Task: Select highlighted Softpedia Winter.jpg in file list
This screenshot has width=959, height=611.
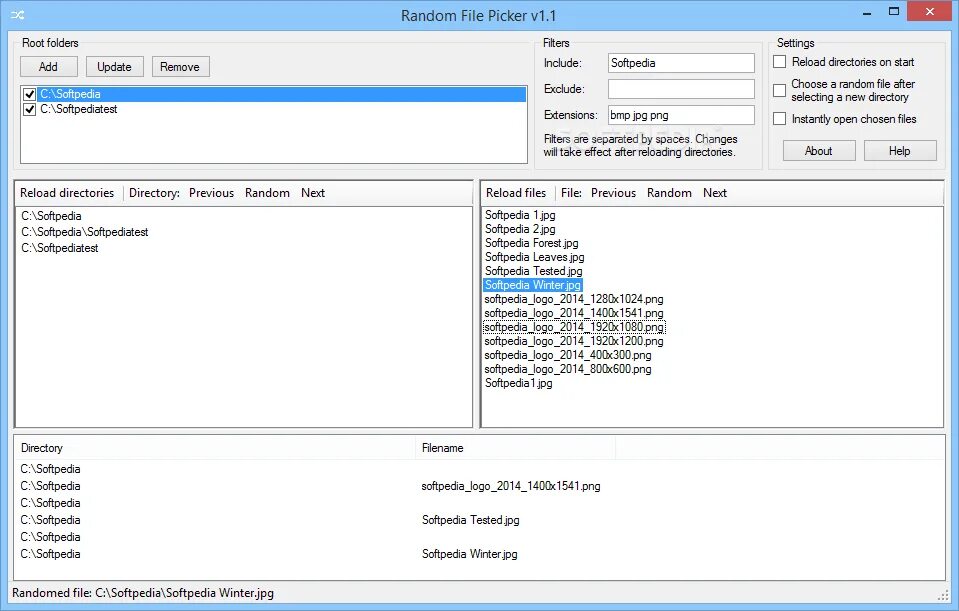Action: (533, 285)
